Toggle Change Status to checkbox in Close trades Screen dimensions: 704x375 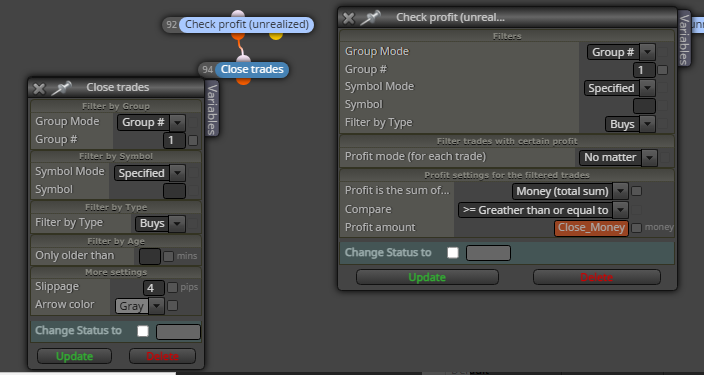pyautogui.click(x=143, y=331)
